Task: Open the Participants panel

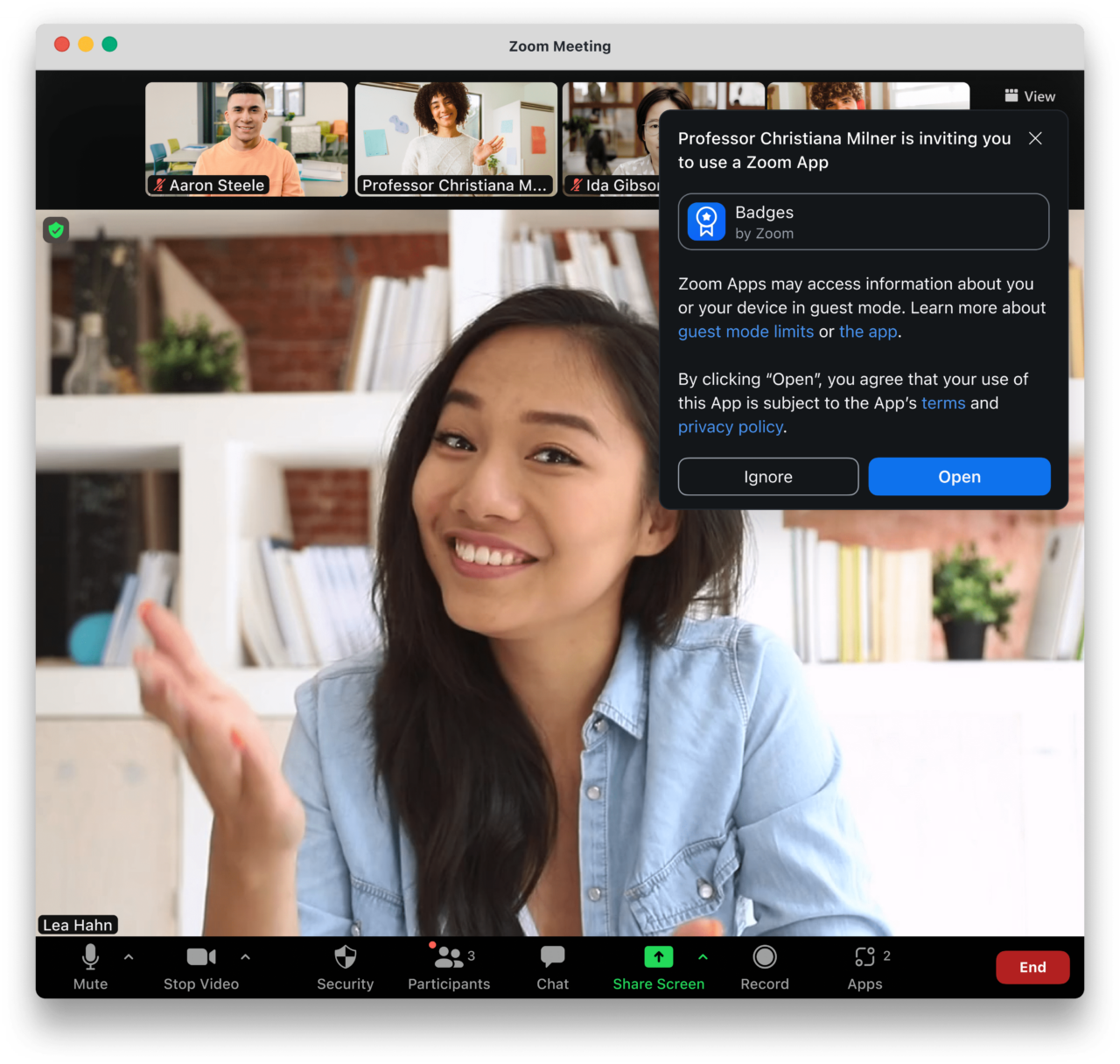Action: (x=448, y=968)
